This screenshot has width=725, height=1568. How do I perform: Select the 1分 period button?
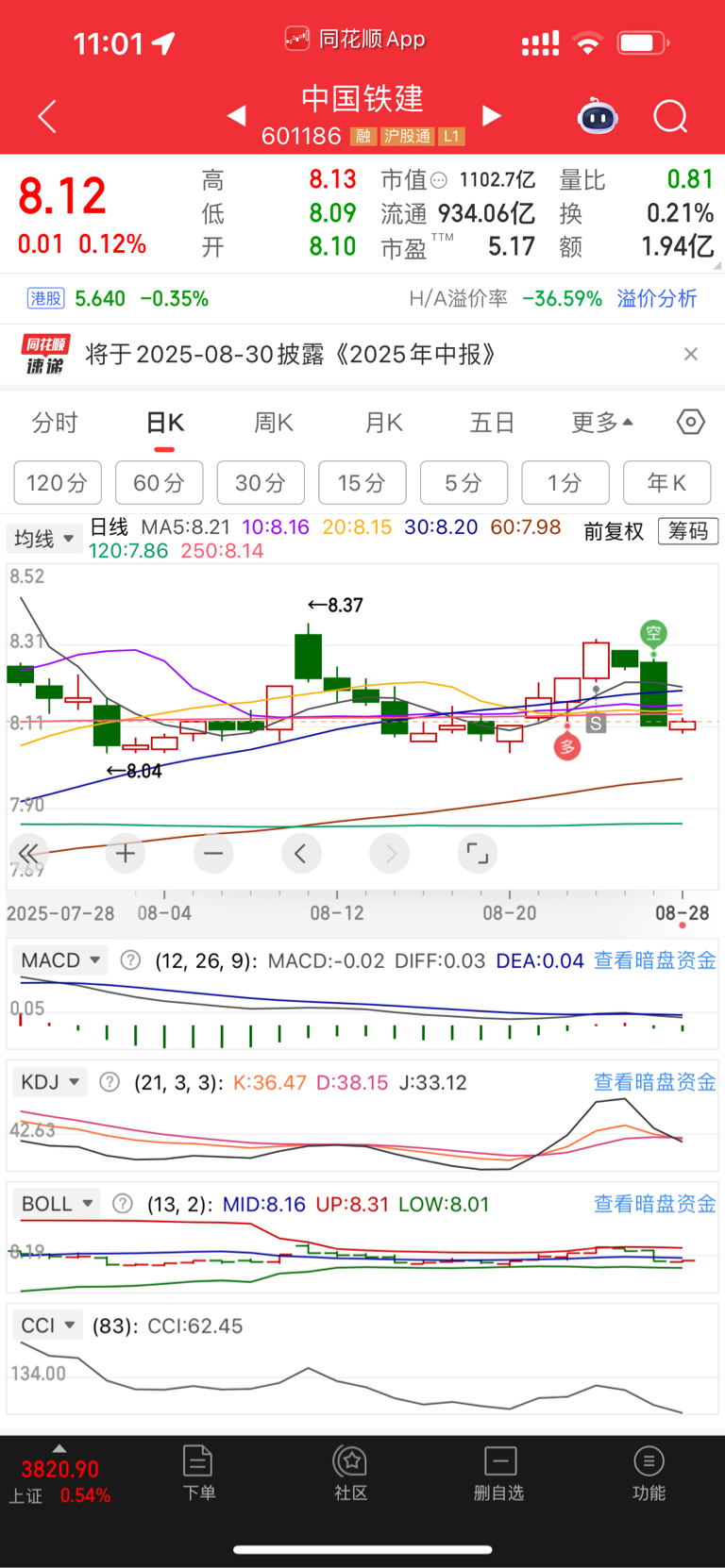coord(565,483)
